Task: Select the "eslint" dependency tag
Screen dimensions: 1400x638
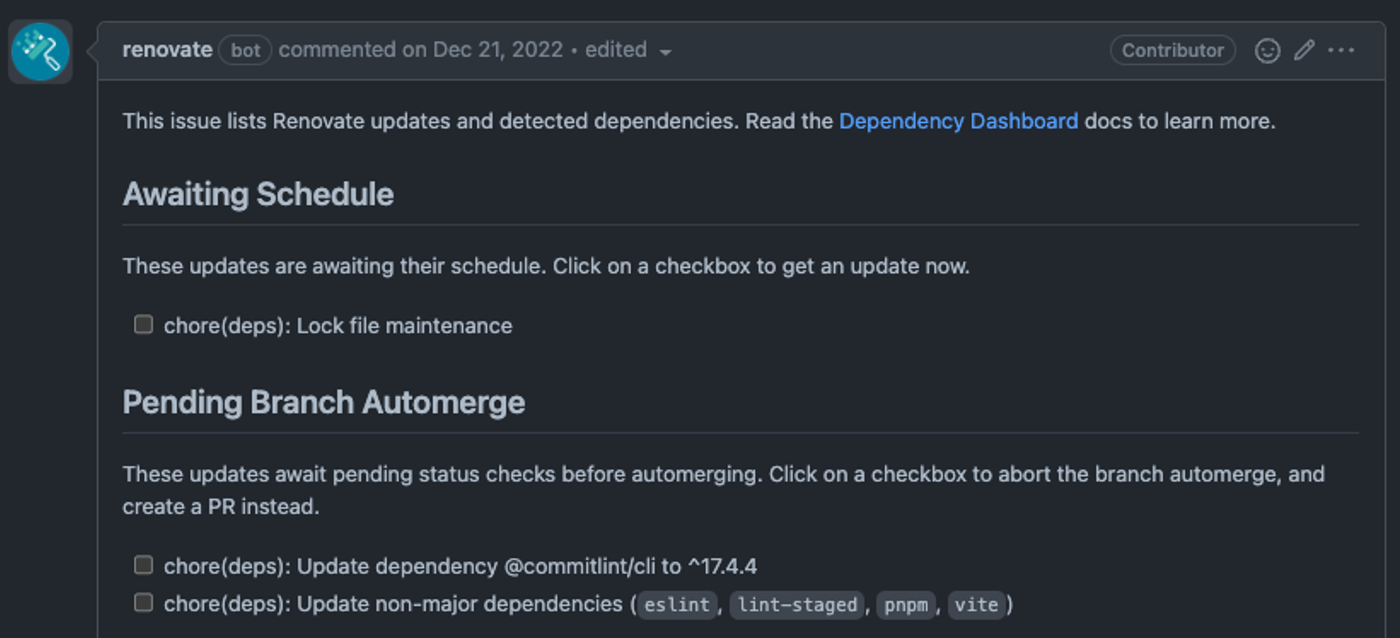Action: 676,605
